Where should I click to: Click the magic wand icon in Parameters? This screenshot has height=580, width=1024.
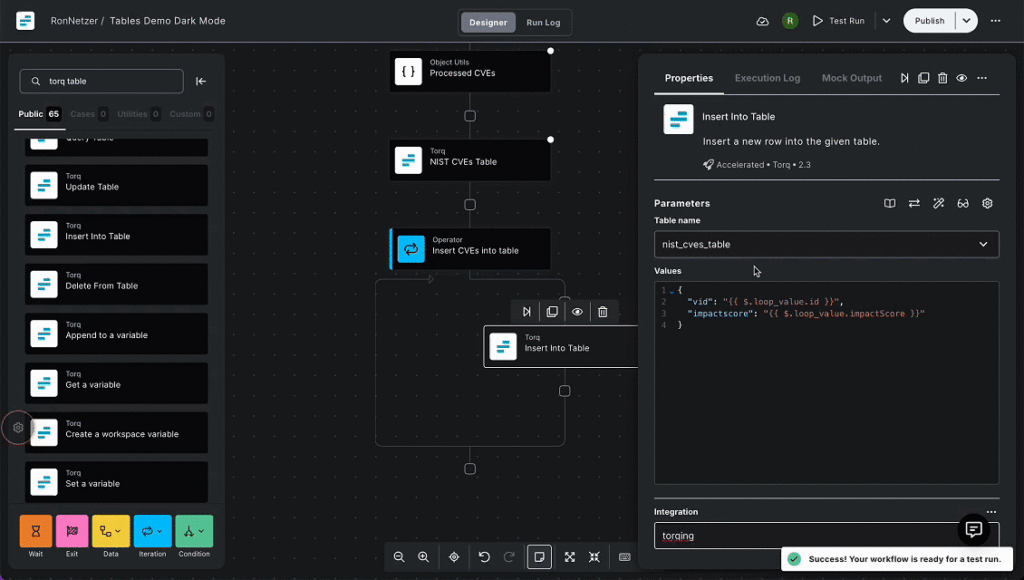click(x=938, y=204)
